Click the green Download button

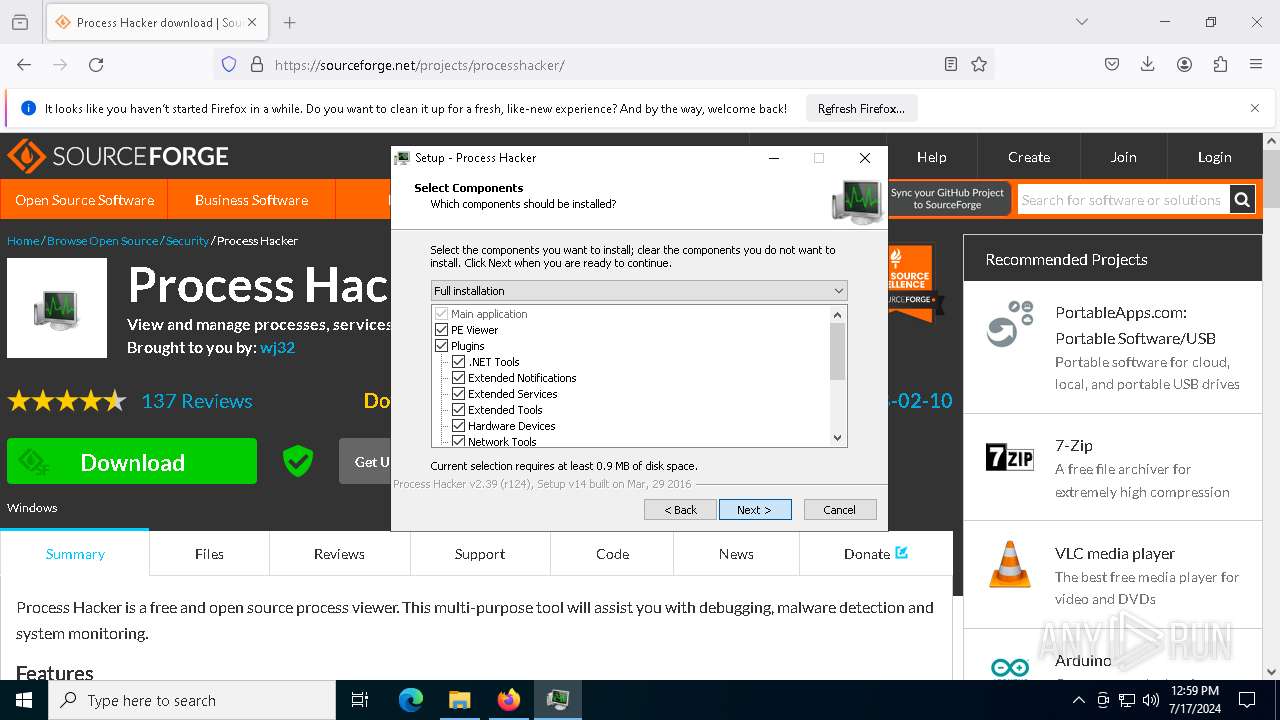(132, 461)
